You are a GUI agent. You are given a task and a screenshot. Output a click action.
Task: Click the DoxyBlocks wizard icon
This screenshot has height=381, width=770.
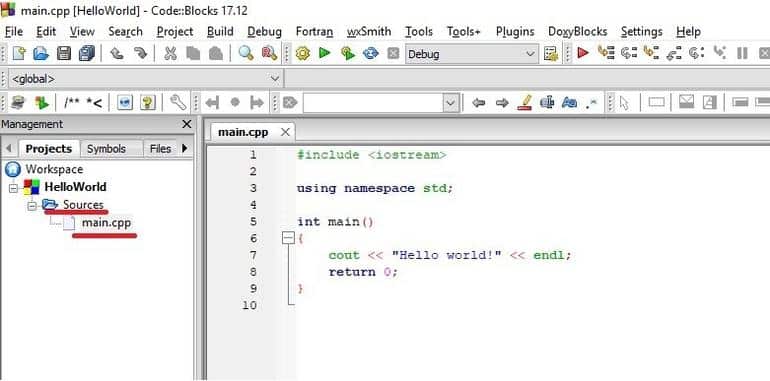pos(18,103)
